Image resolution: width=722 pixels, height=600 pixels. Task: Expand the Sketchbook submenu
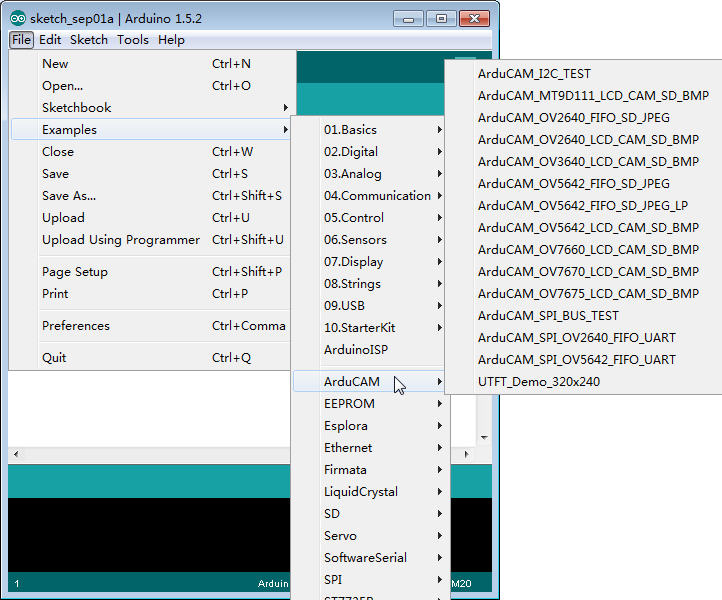pyautogui.click(x=150, y=108)
